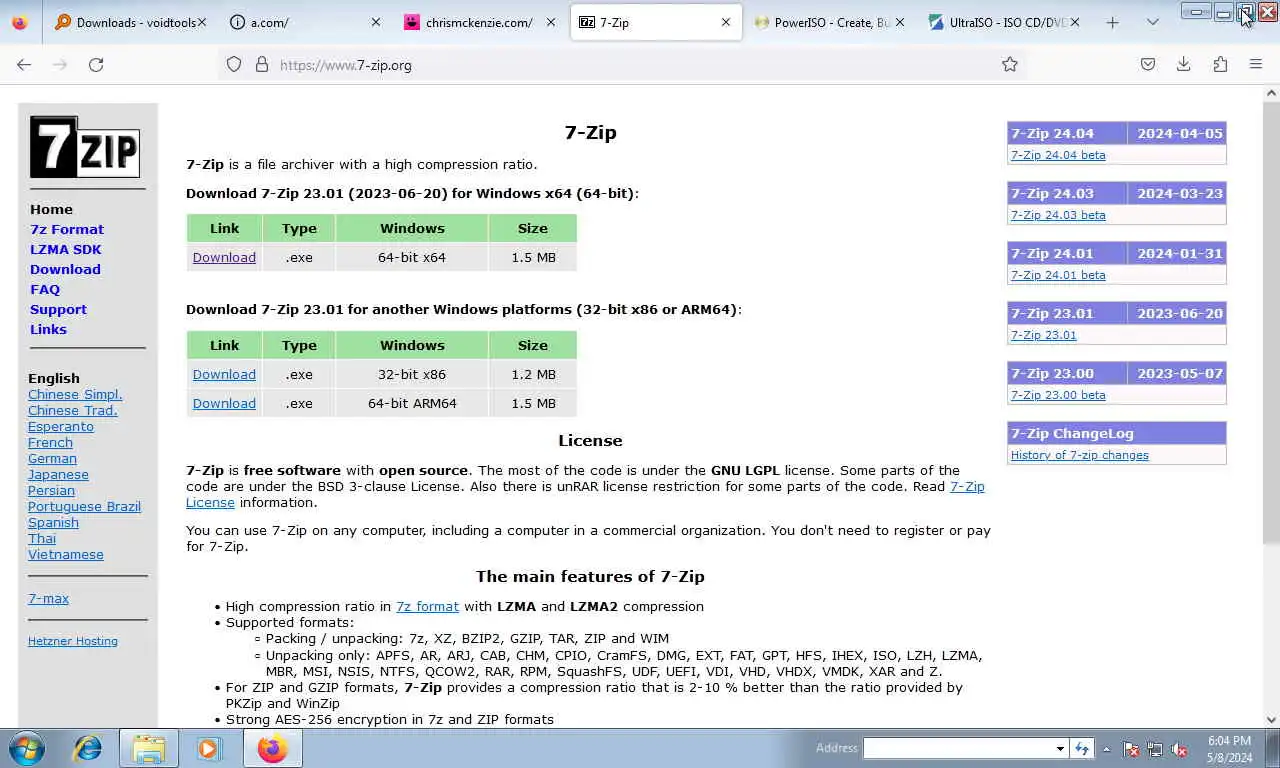The height and width of the screenshot is (768, 1280).
Task: Switch language to German
Action: point(52,458)
